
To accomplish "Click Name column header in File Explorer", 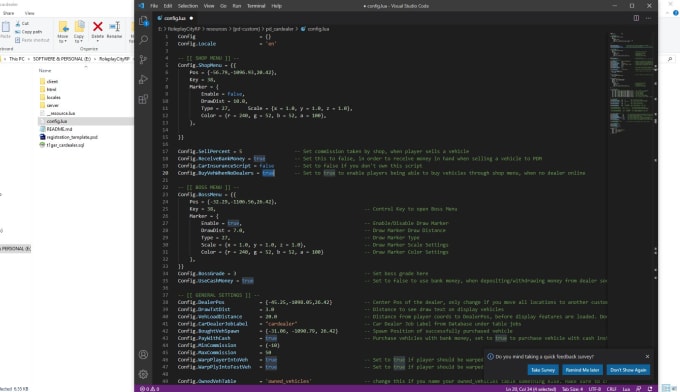I will [x=45, y=70].
